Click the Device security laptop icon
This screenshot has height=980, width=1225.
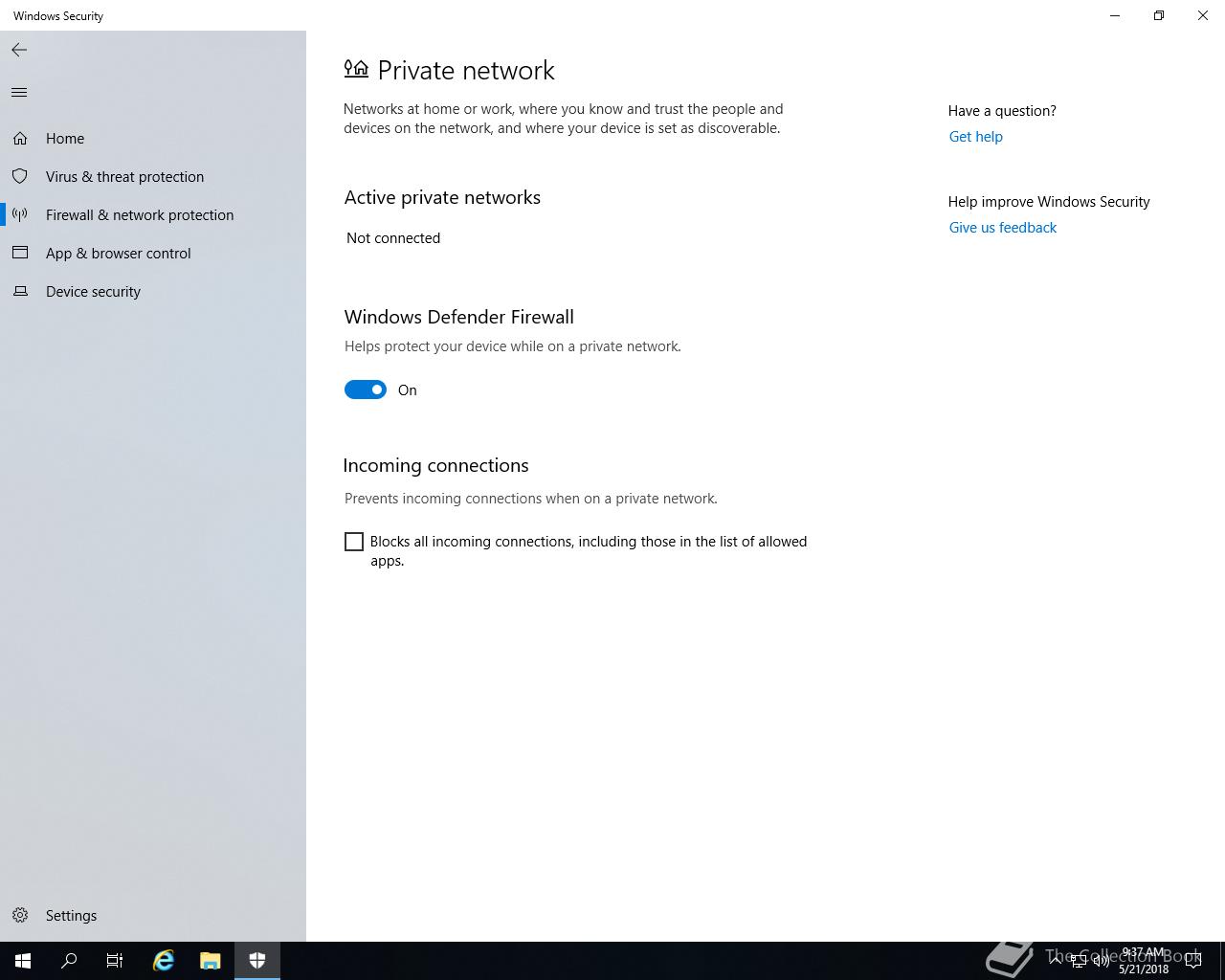point(20,292)
